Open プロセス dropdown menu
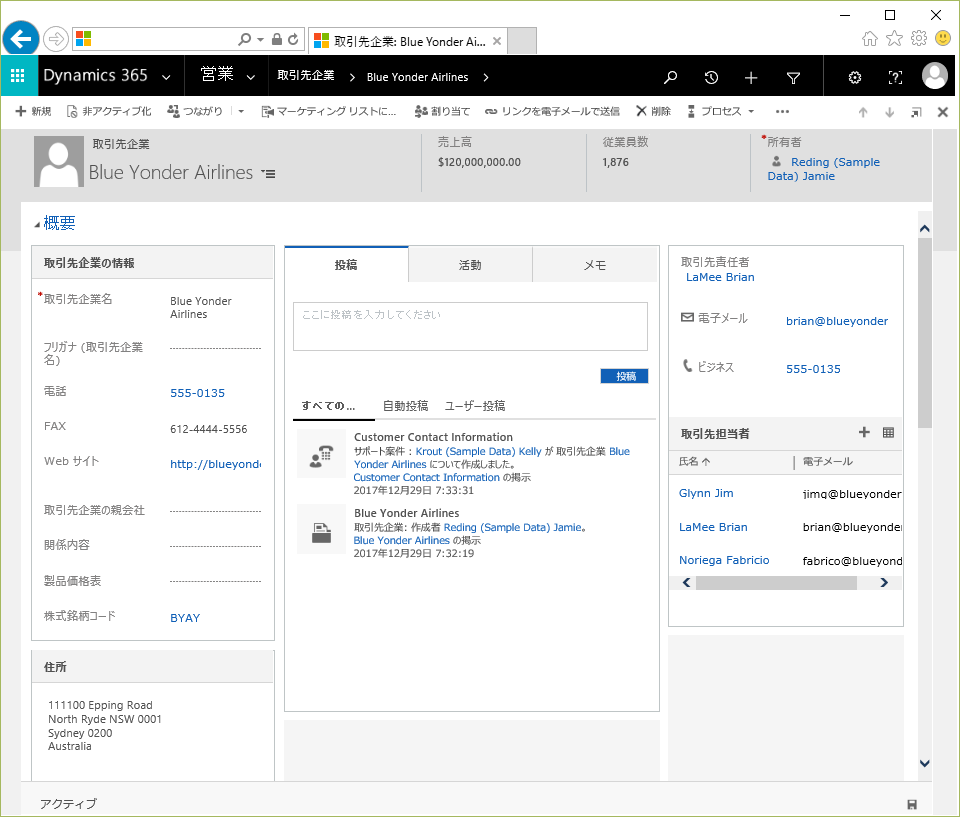This screenshot has width=960, height=817. pos(721,111)
